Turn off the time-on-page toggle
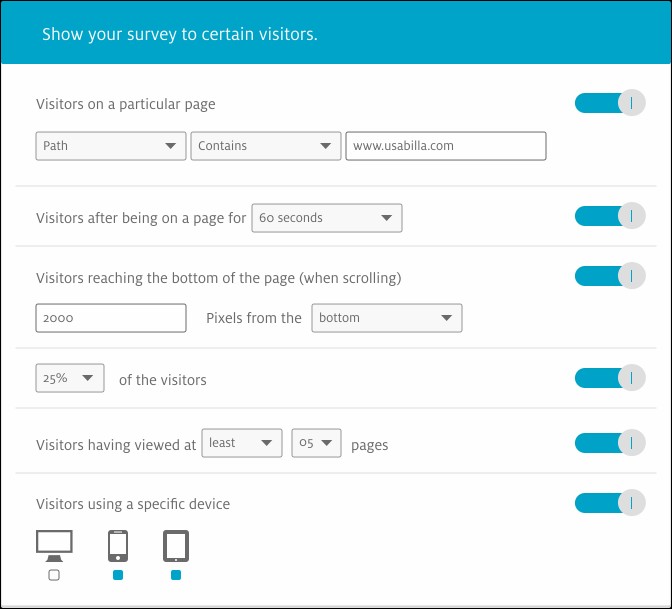 click(609, 216)
